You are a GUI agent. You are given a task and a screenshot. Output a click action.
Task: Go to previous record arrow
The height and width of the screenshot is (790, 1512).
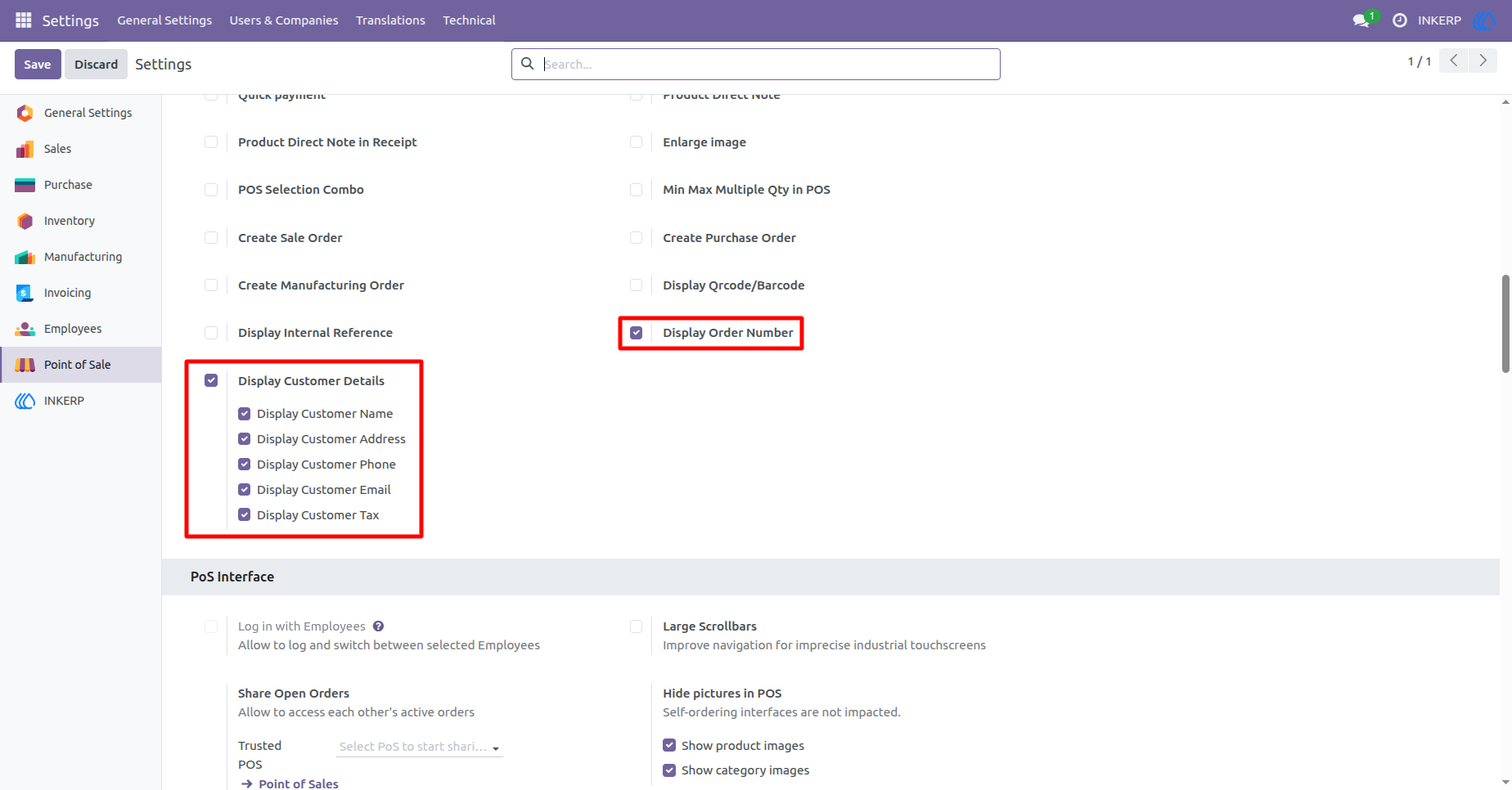(1454, 61)
